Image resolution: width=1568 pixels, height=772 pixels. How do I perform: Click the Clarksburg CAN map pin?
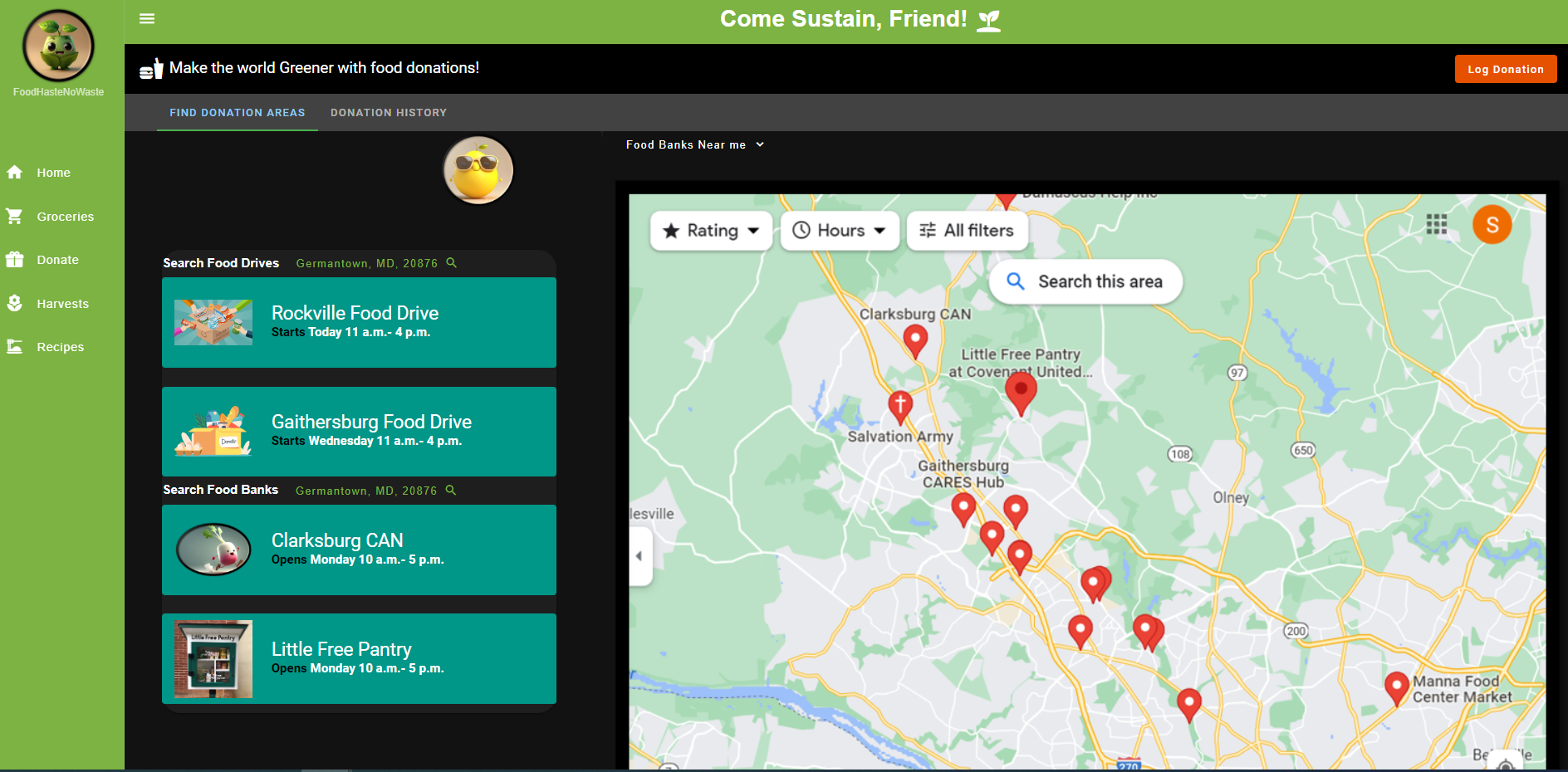click(915, 340)
